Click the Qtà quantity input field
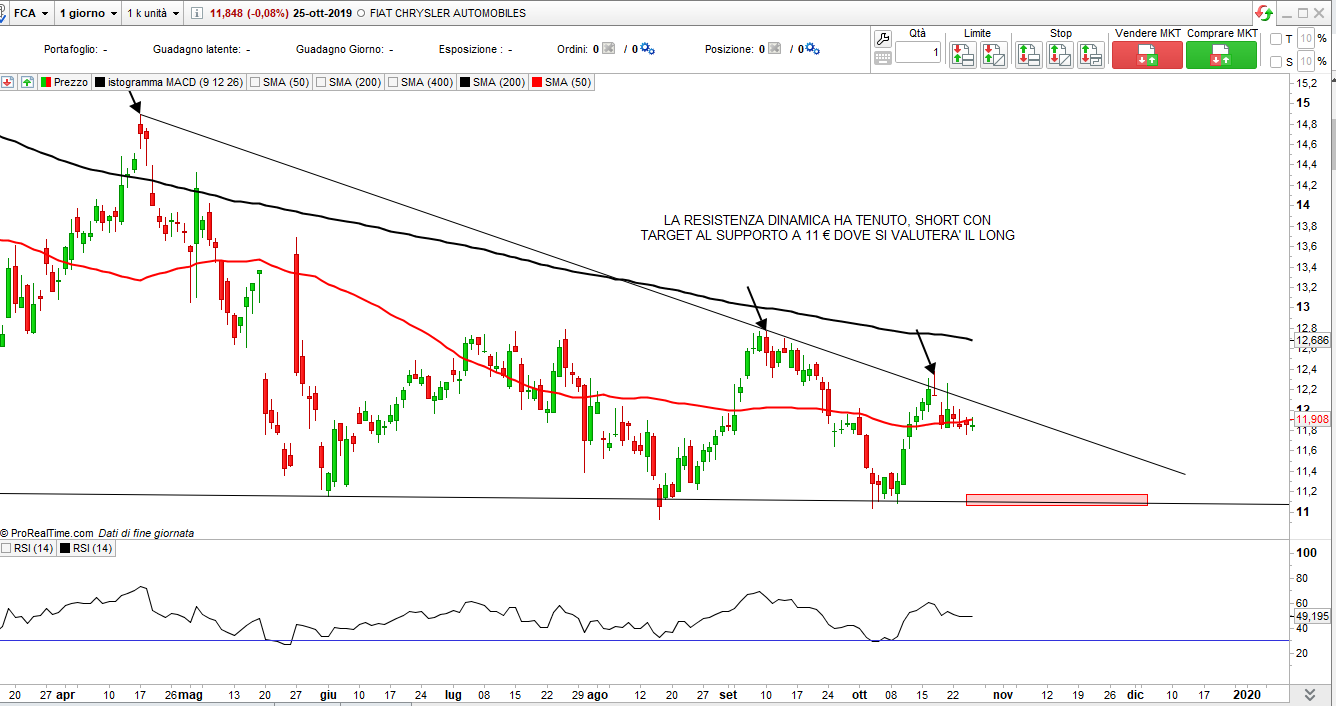This screenshot has height=706, width=1336. click(x=917, y=52)
